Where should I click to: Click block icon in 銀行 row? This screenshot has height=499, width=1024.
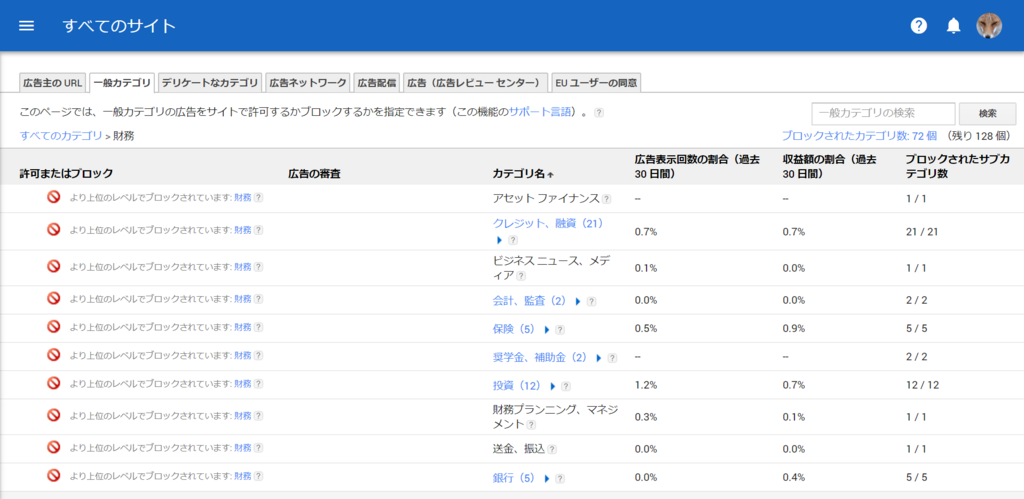[54, 475]
